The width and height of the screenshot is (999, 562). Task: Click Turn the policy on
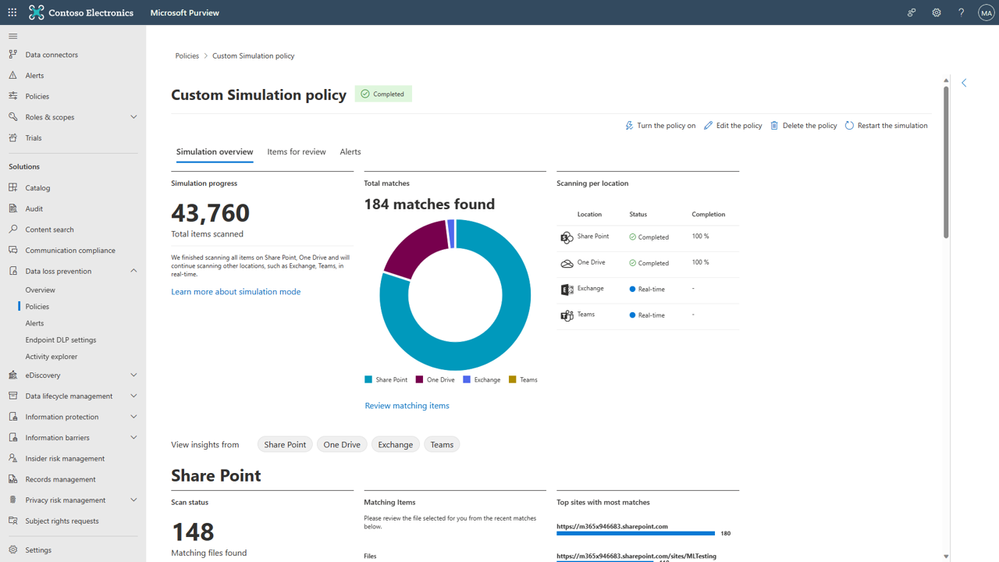point(660,126)
